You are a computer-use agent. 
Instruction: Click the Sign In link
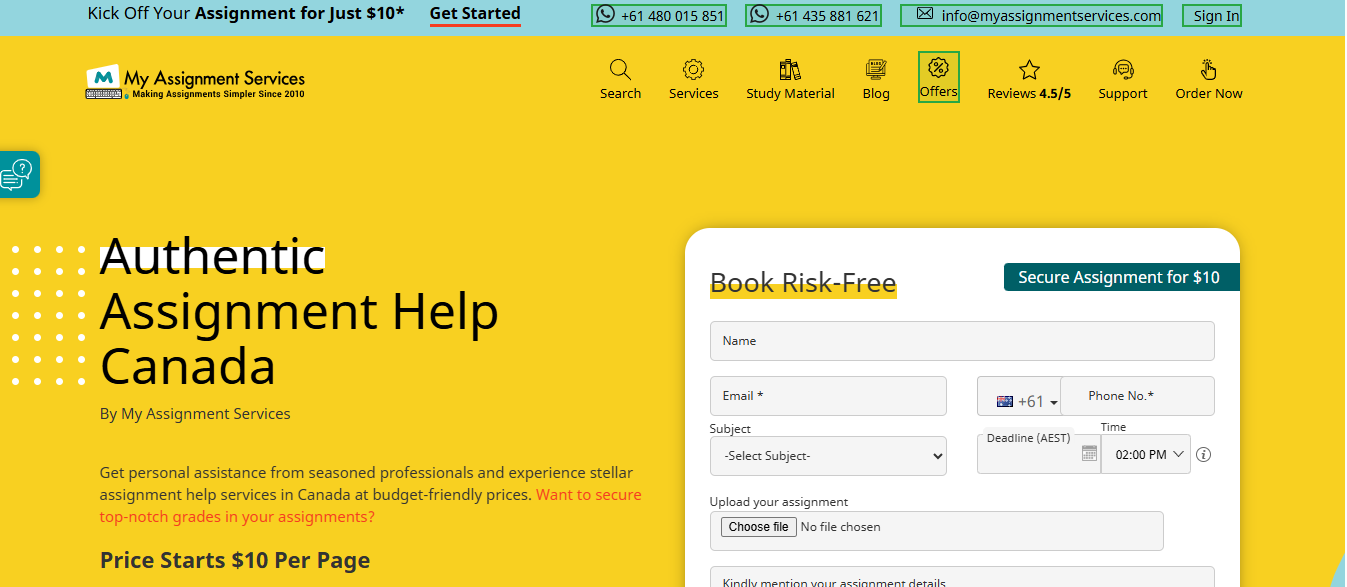[x=1215, y=16]
